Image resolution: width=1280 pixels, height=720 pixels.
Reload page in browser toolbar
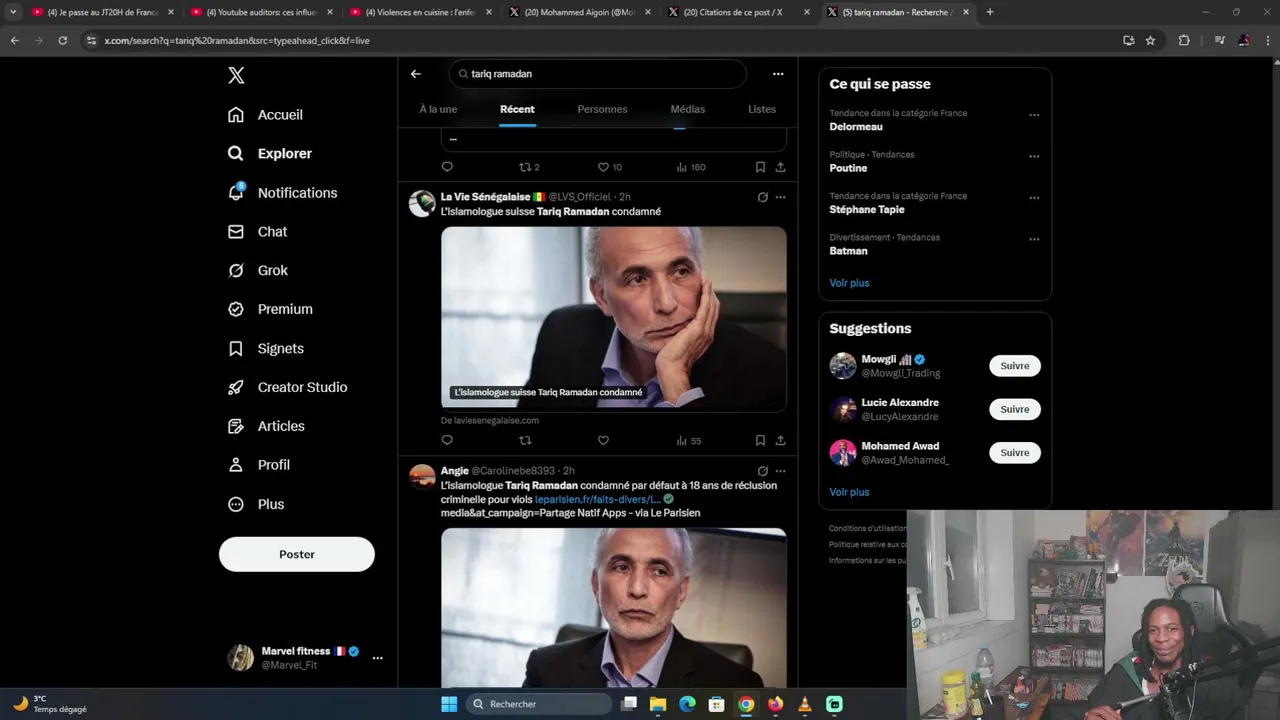pyautogui.click(x=62, y=40)
